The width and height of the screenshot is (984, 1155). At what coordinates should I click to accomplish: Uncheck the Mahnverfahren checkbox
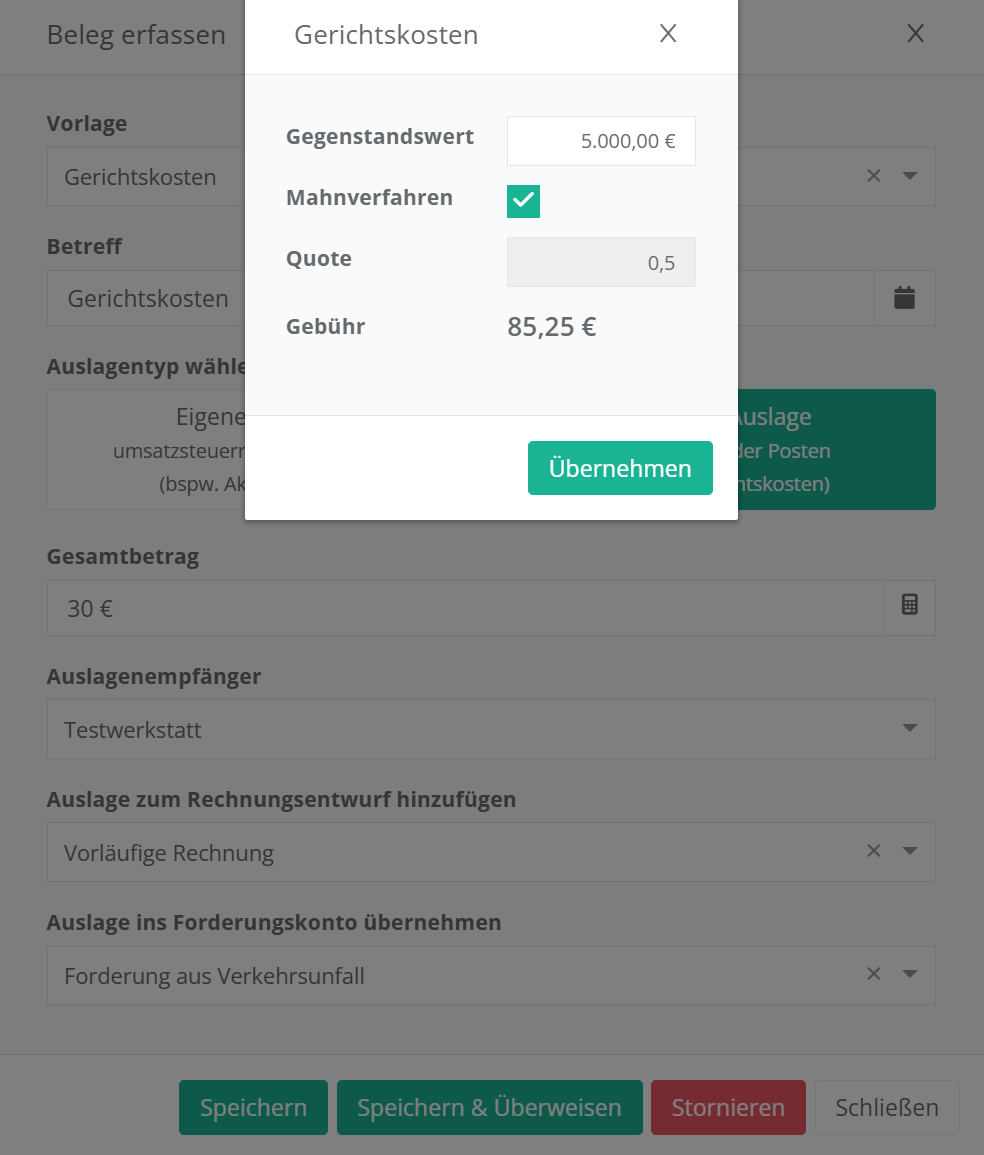pyautogui.click(x=523, y=201)
